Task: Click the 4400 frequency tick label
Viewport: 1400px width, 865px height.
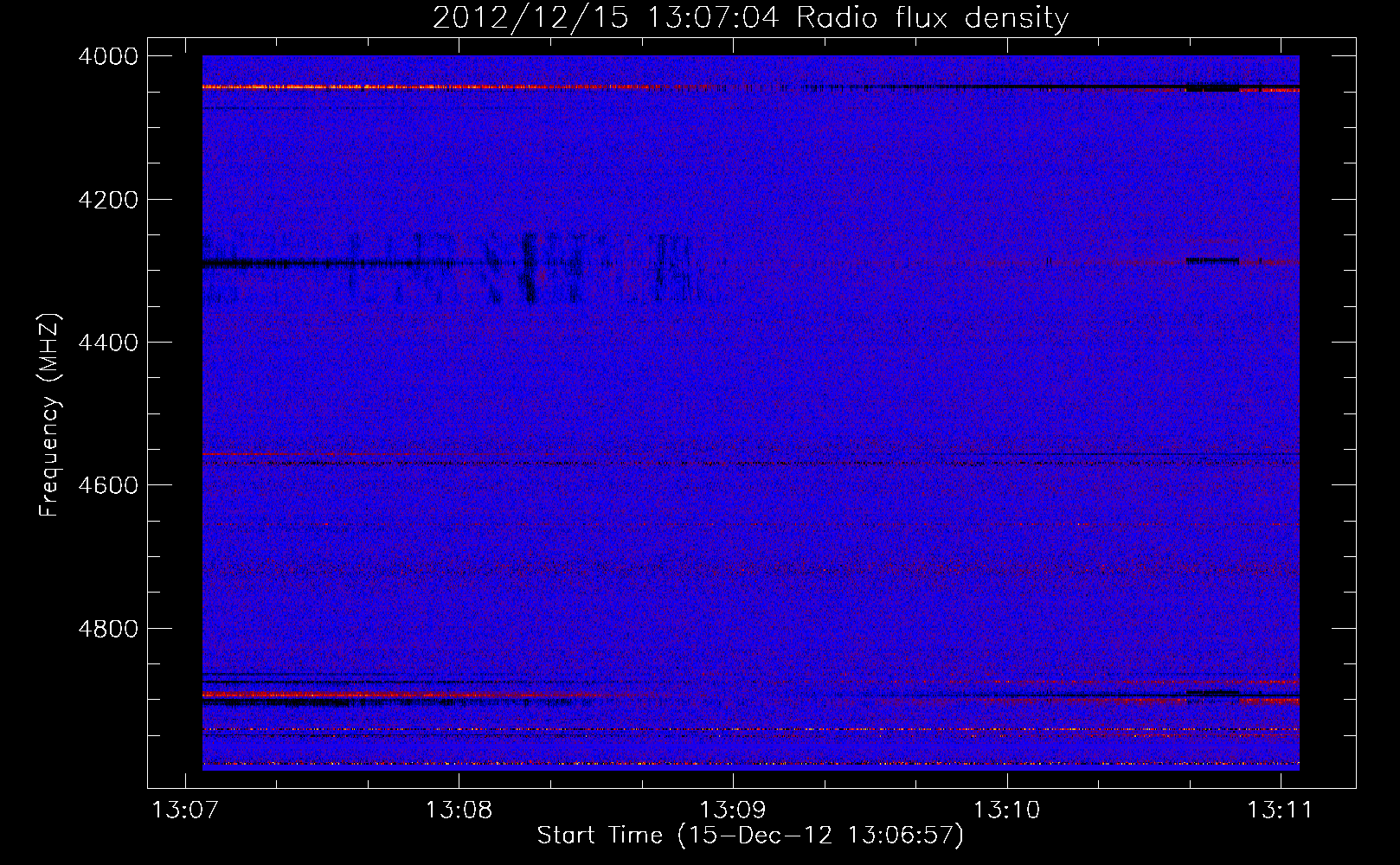Action: click(107, 343)
